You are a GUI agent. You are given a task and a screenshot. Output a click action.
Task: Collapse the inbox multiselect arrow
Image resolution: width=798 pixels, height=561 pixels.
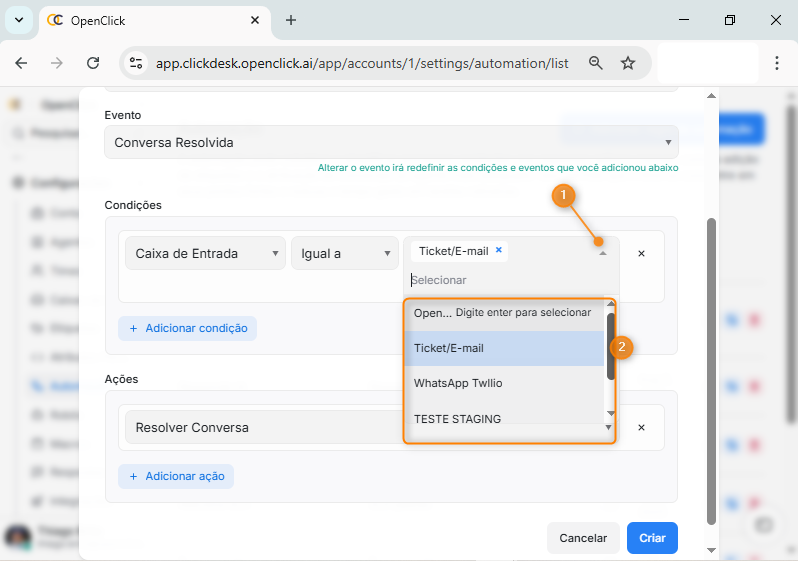click(602, 254)
